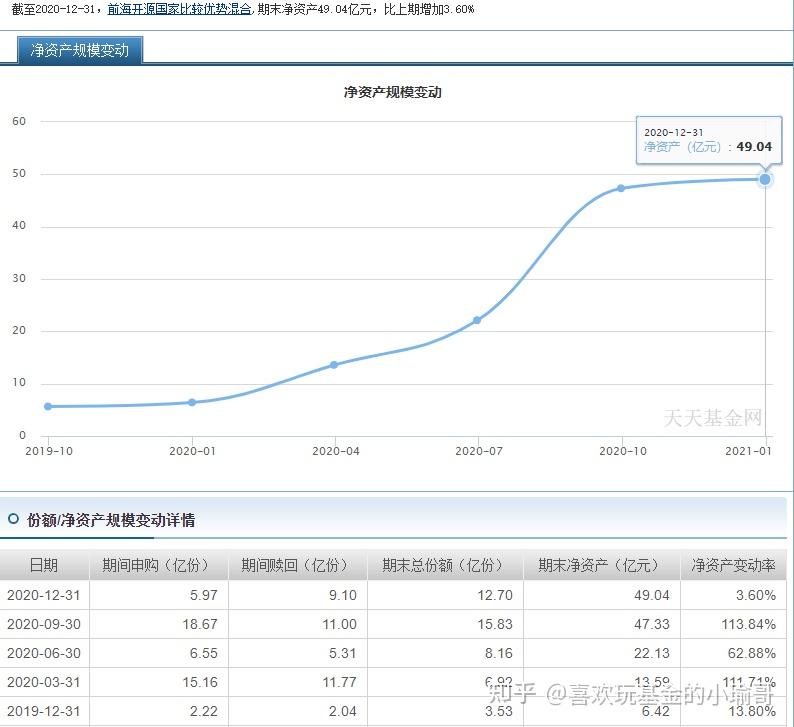Viewport: 794px width, 727px height.
Task: Click the 2020-10 data point on chart
Action: coord(621,188)
